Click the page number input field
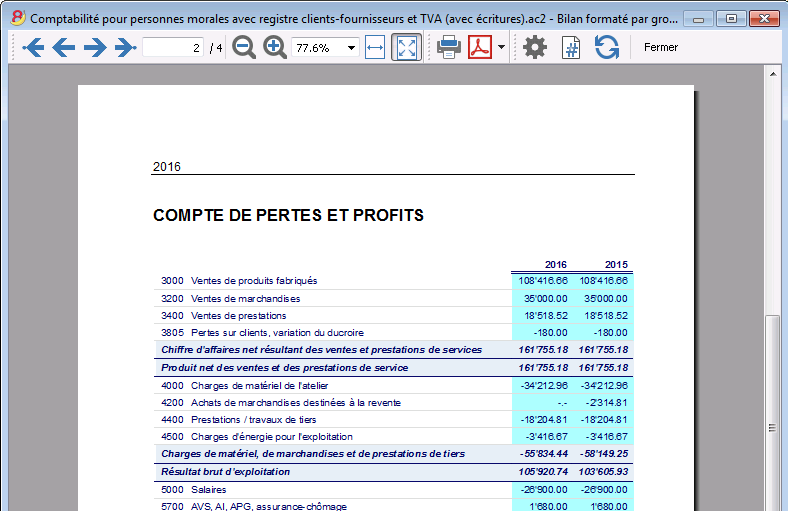The width and height of the screenshot is (788, 511). point(173,48)
